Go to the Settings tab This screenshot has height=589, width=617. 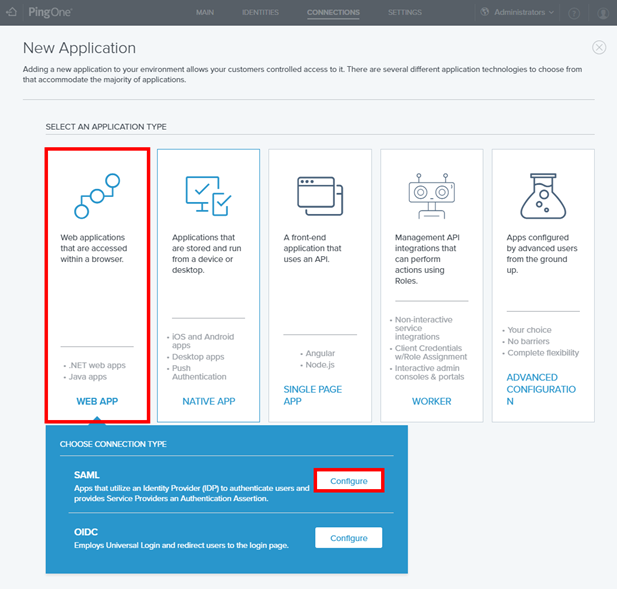pyautogui.click(x=404, y=13)
